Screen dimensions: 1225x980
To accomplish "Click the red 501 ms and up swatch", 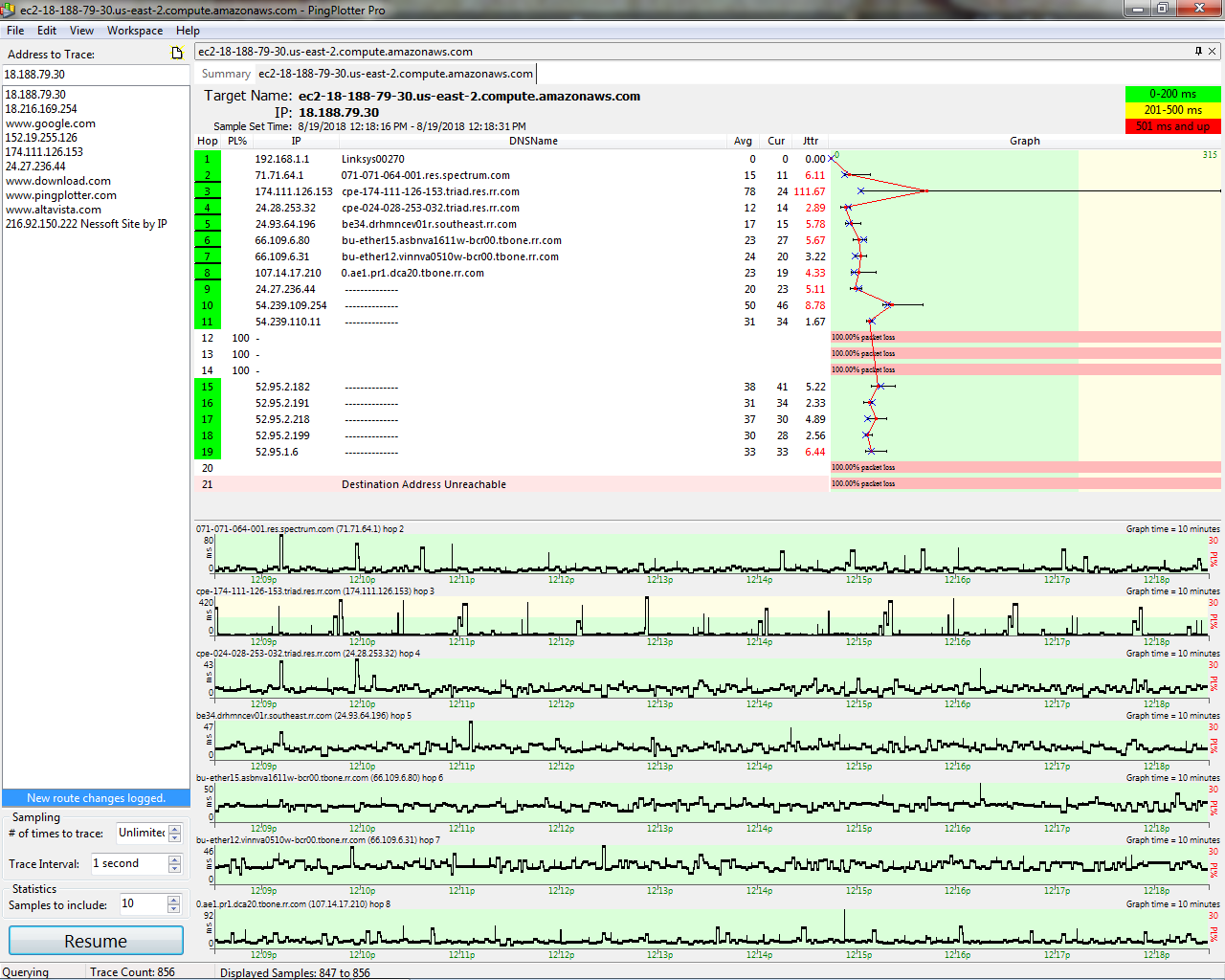I will [x=1172, y=126].
